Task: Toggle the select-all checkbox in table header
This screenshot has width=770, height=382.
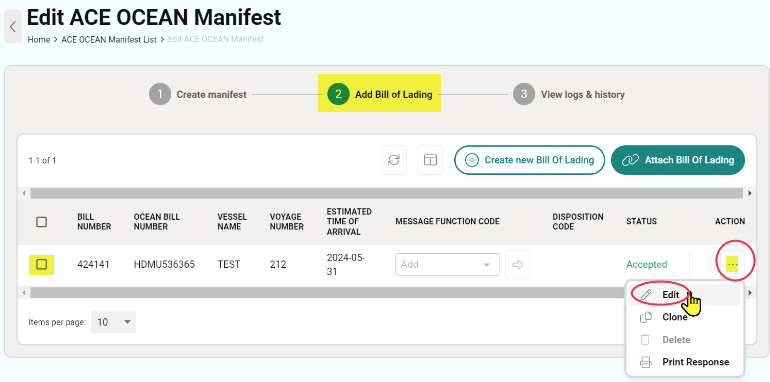Action: pyautogui.click(x=42, y=222)
